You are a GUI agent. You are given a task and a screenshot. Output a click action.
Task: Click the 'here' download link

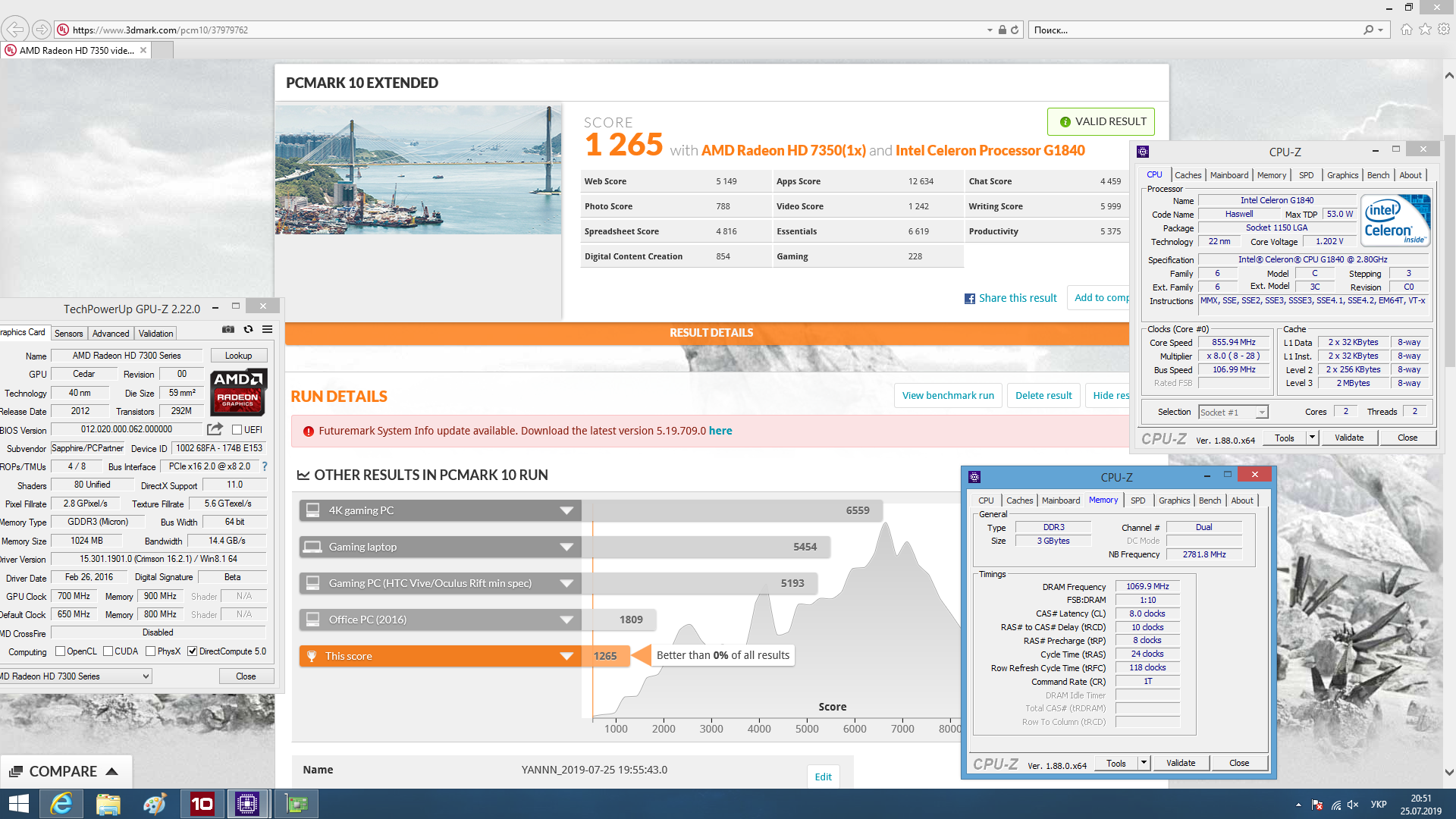720,431
